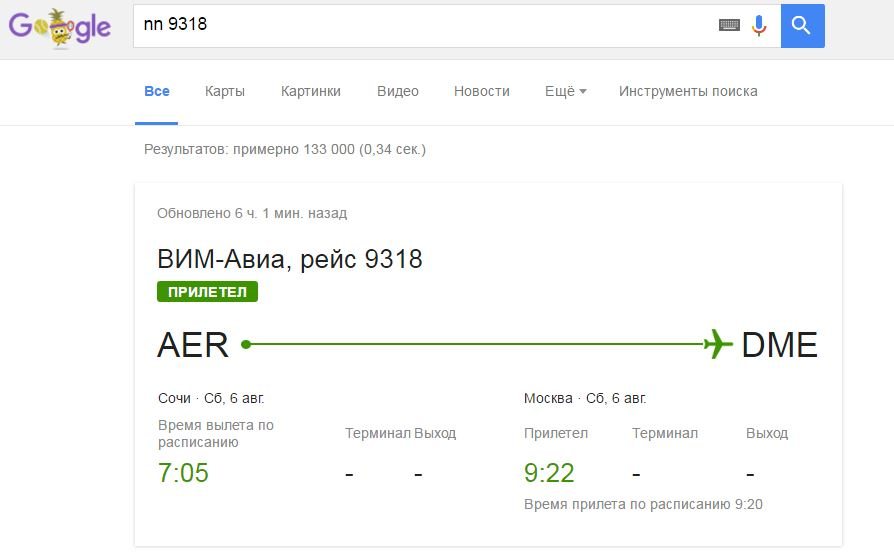Open the Видео tab
Image resolution: width=894 pixels, height=554 pixels.
coord(397,91)
